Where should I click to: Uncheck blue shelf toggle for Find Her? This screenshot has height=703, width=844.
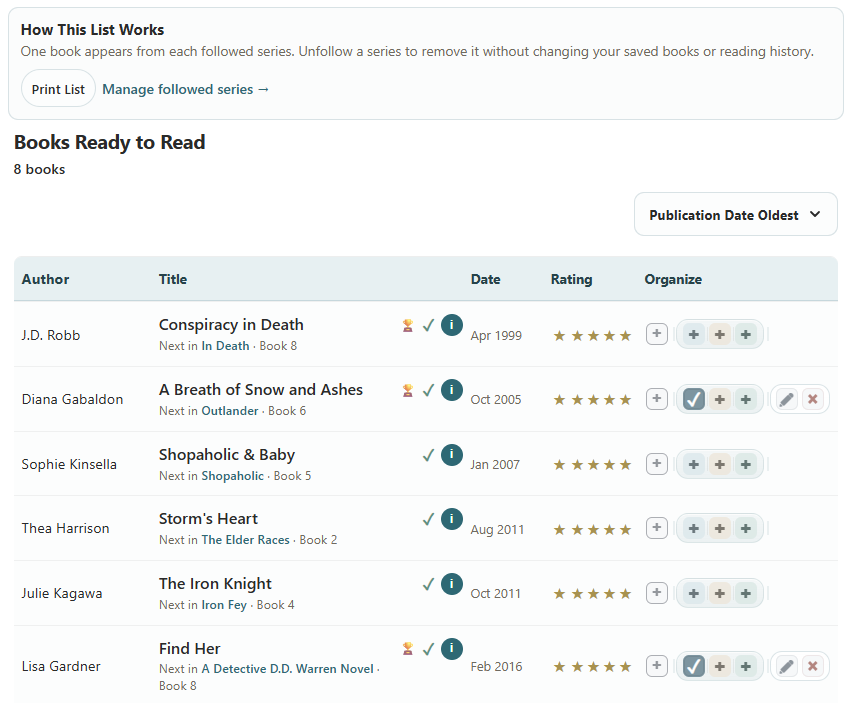[694, 666]
